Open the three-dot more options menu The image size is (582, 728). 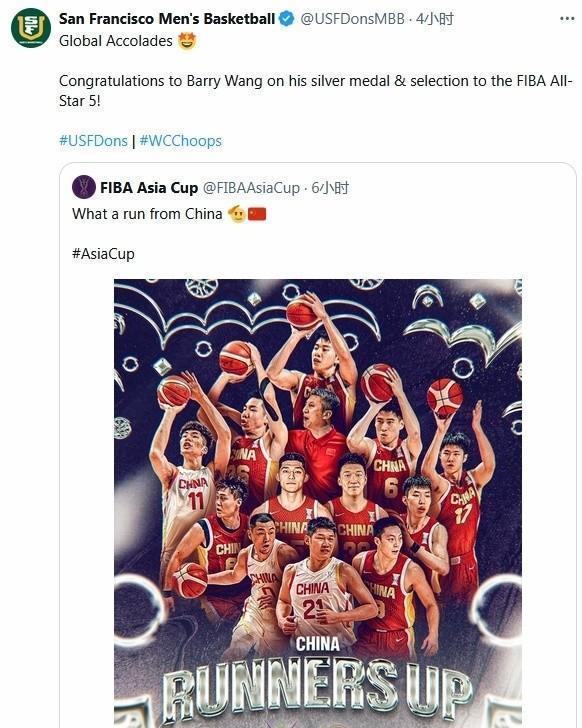point(567,19)
